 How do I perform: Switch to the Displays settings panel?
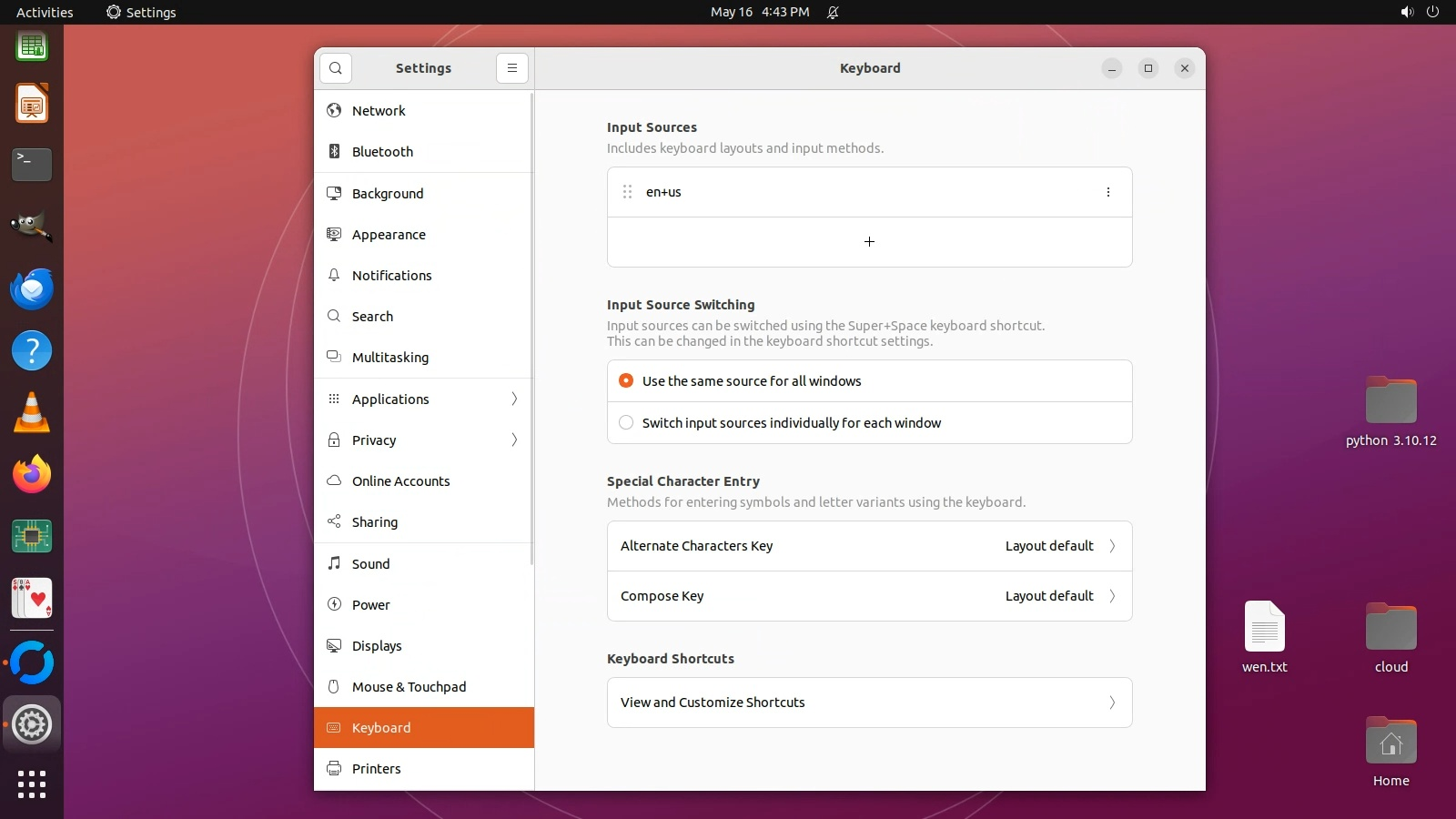point(377,646)
